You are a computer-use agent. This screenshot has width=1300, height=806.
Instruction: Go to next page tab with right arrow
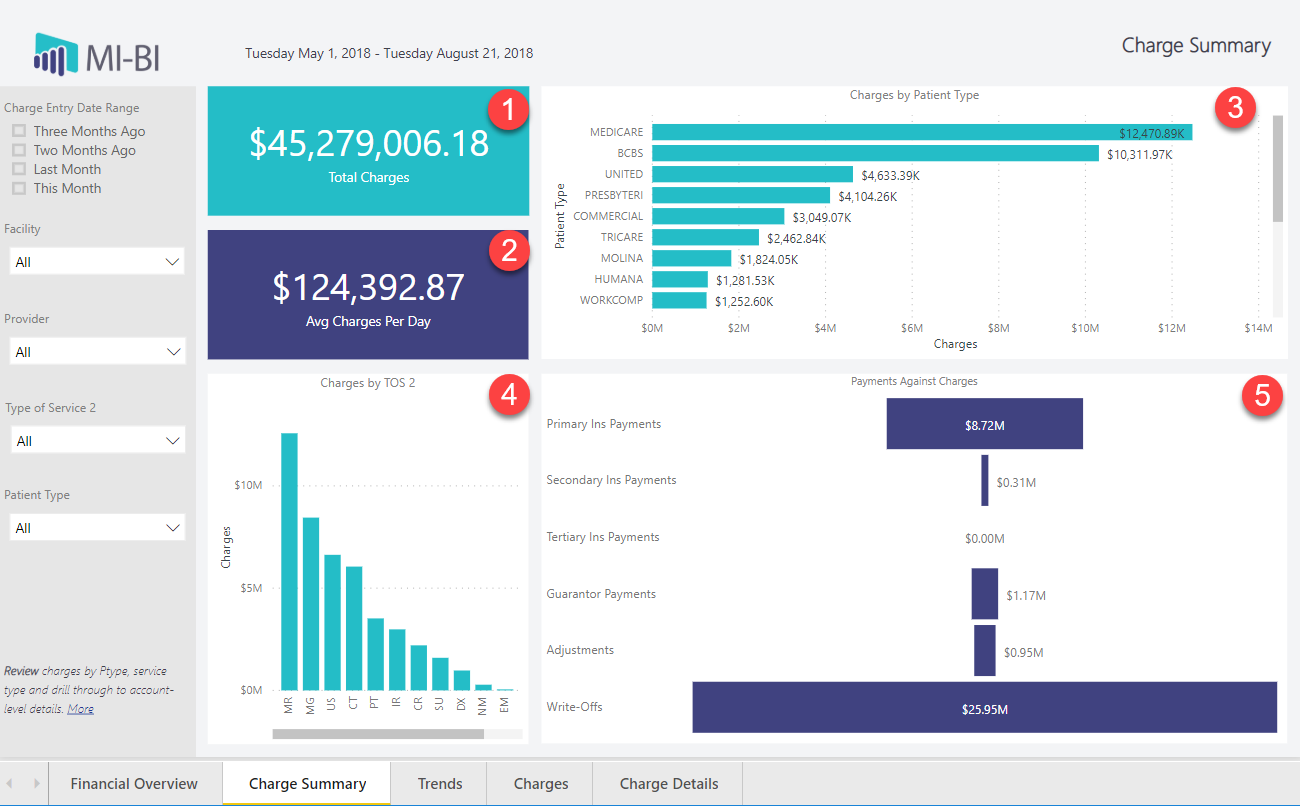[37, 783]
